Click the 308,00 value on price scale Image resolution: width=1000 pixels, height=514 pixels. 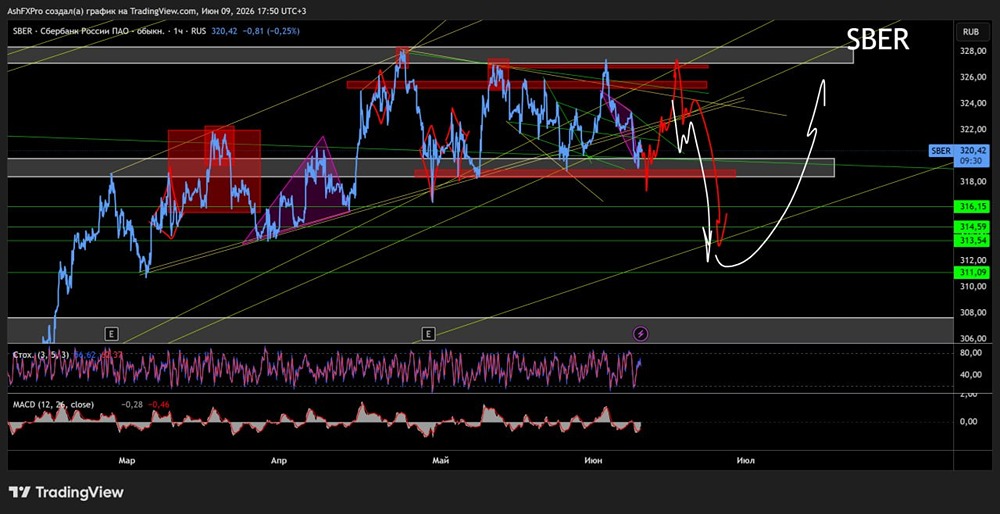coord(971,312)
